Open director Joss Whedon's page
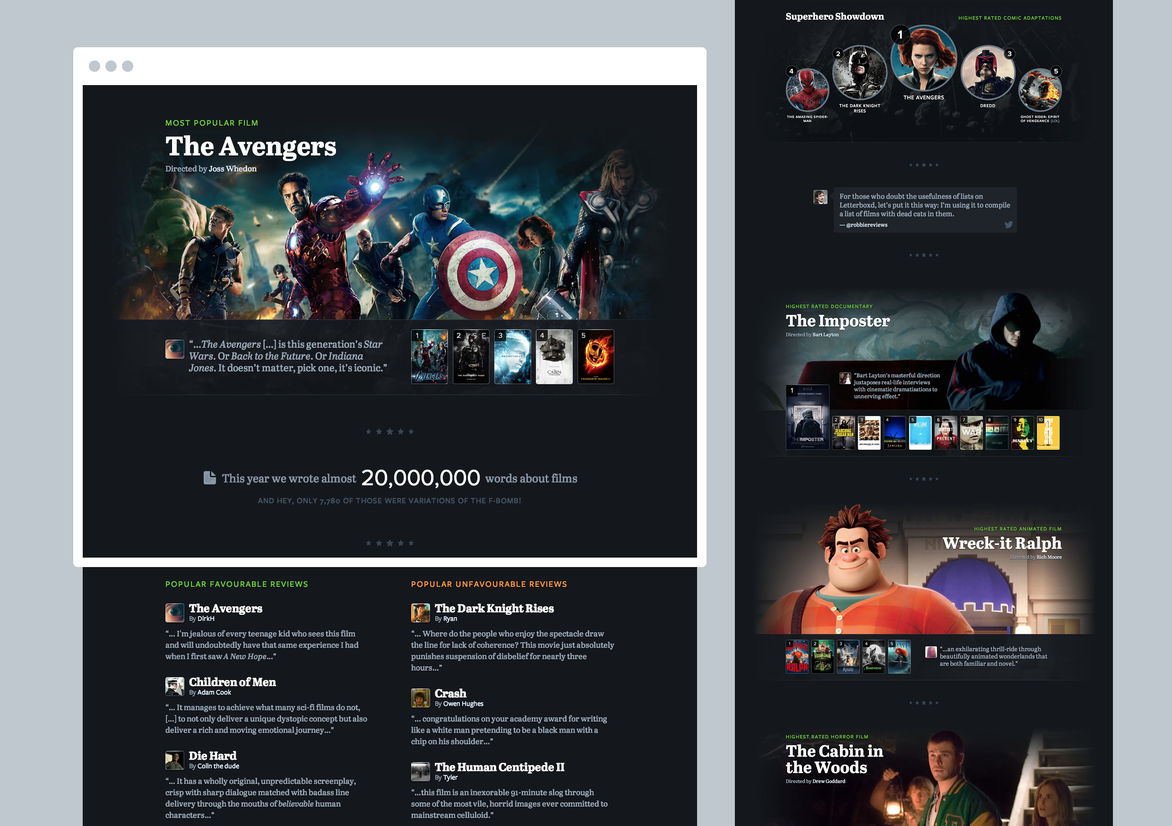The height and width of the screenshot is (826, 1172). point(232,169)
